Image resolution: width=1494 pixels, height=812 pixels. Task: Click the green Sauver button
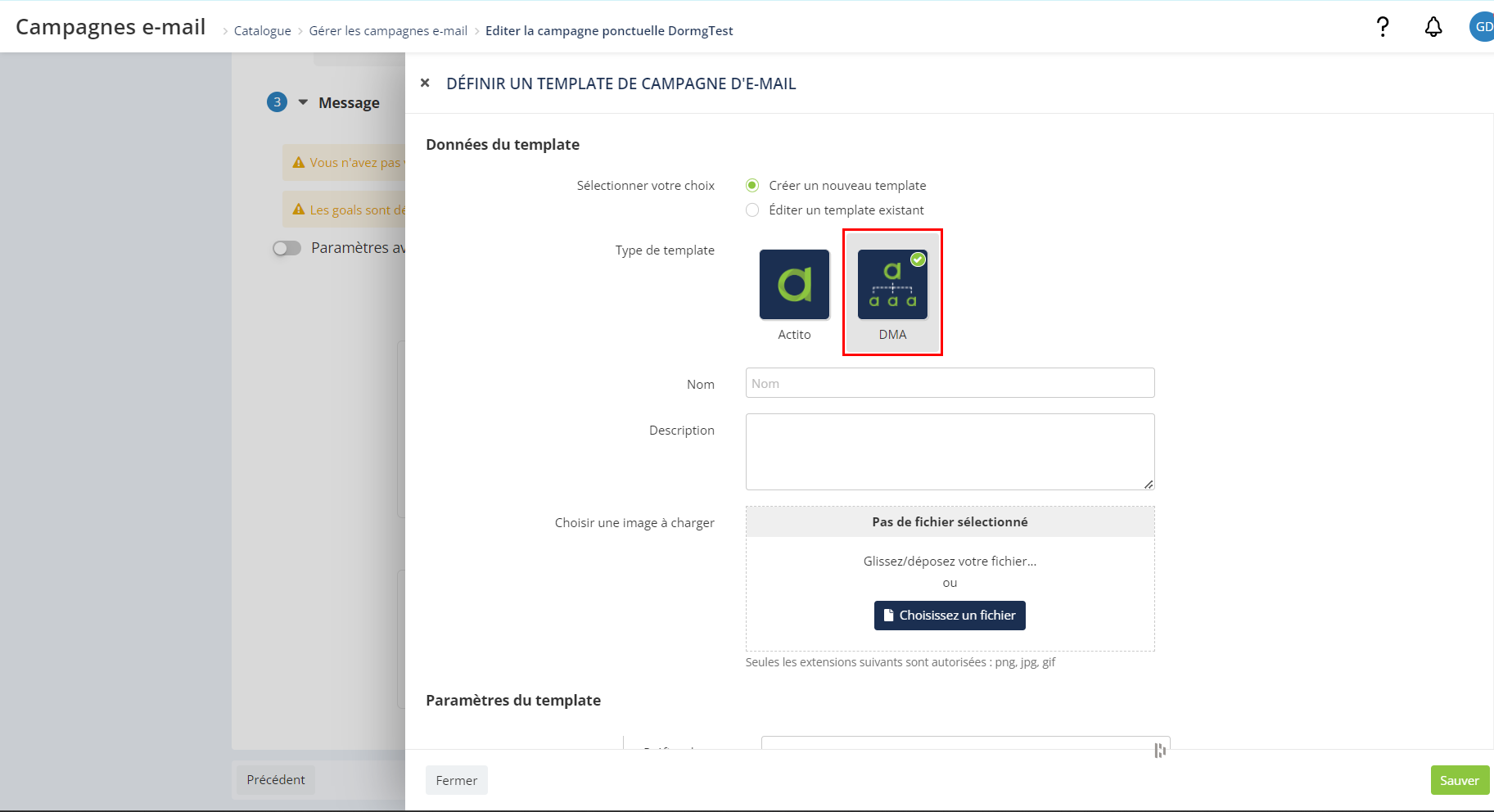pos(1460,780)
